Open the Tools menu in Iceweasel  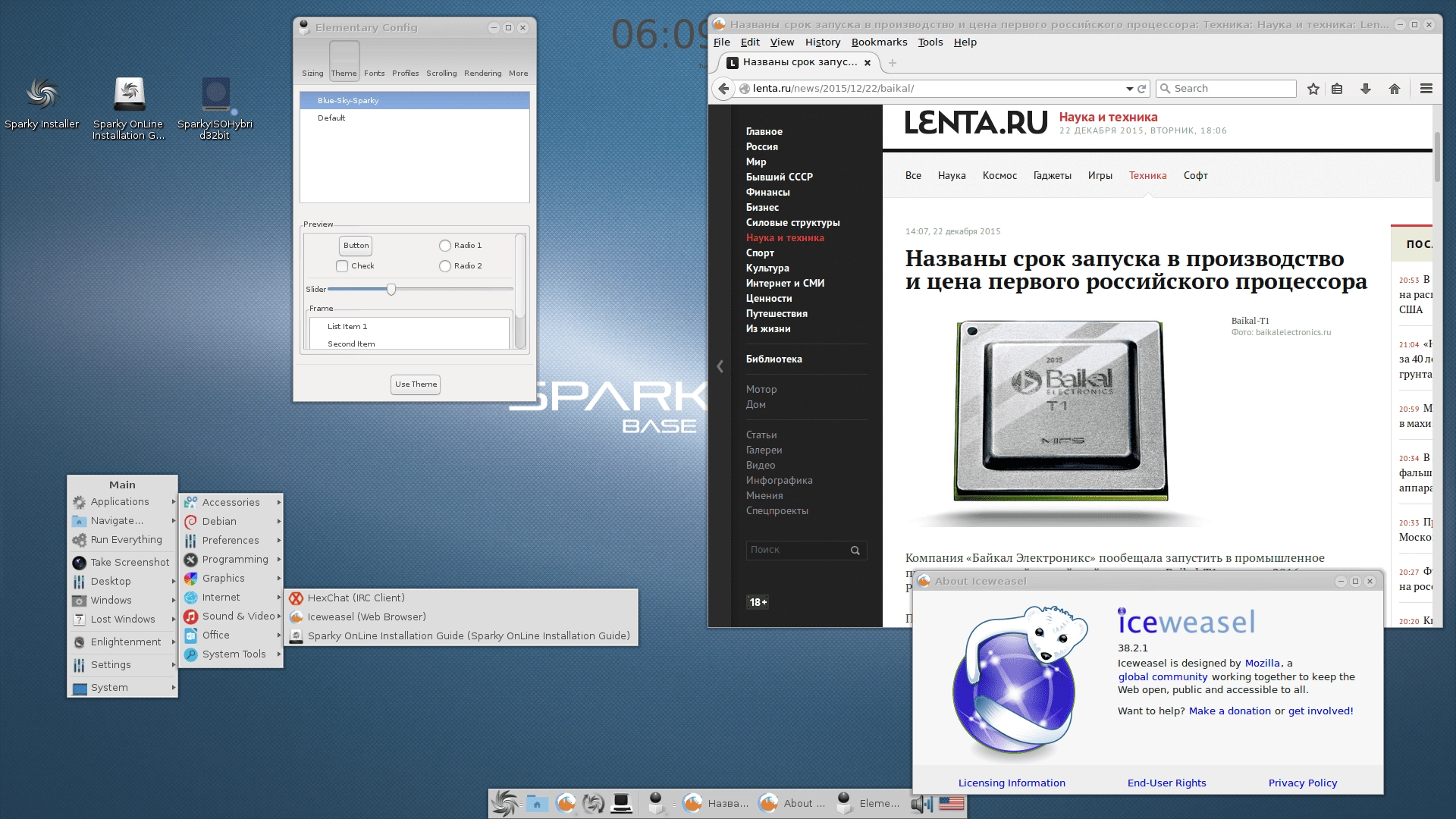point(930,42)
